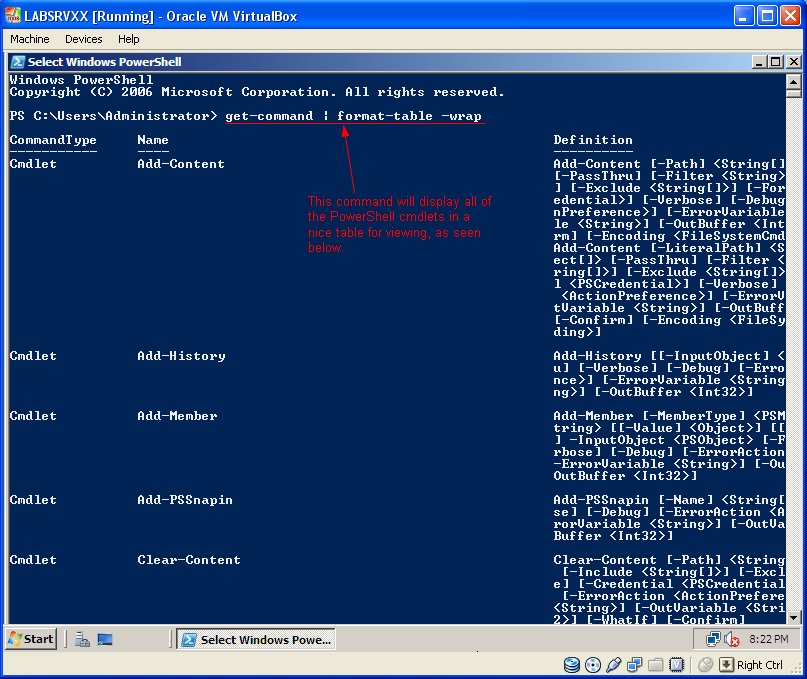Click the Clear-Content name cell
The image size is (807, 679).
pos(189,560)
